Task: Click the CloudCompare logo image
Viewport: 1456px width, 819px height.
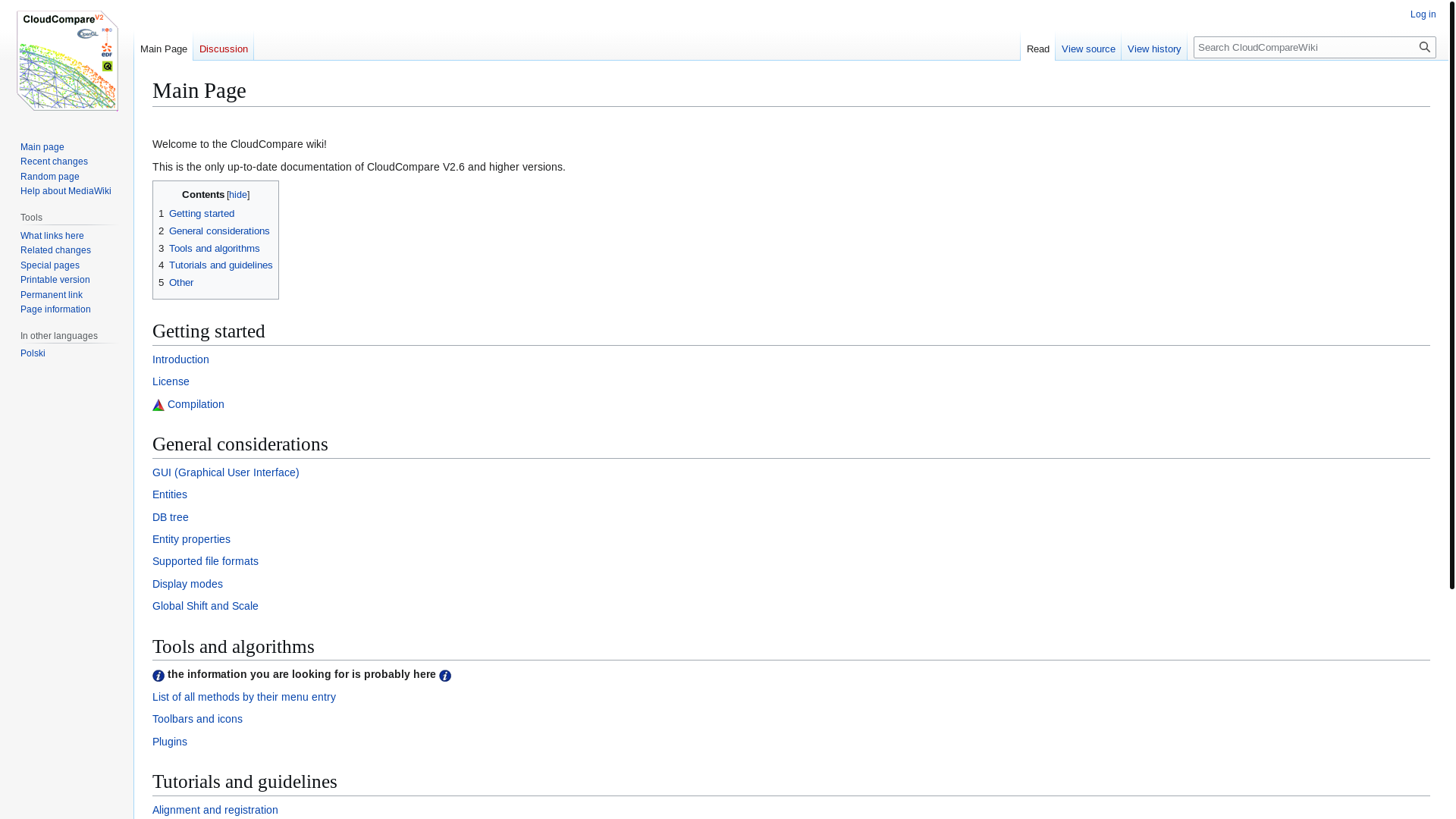Action: coord(67,61)
